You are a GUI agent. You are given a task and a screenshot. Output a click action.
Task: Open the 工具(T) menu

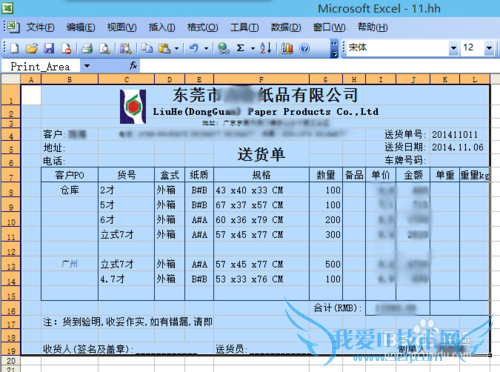coord(244,27)
